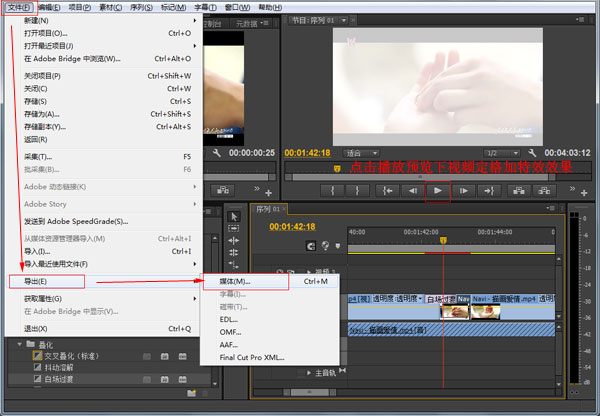Click the Go to In point button
The height and width of the screenshot is (416, 600).
pyautogui.click(x=387, y=191)
